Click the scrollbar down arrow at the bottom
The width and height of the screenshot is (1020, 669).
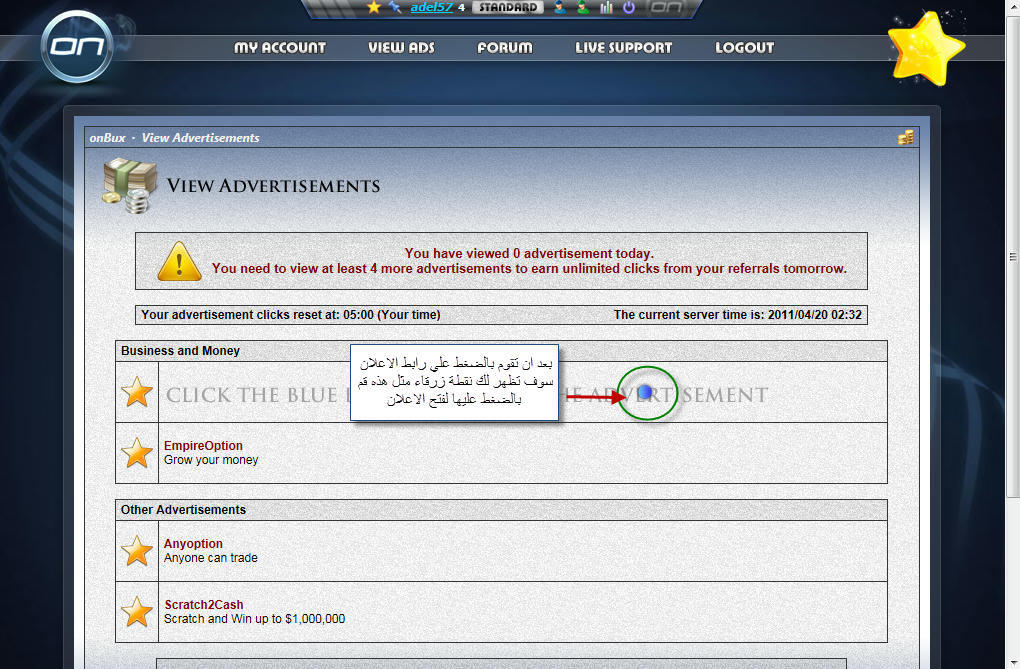pyautogui.click(x=1013, y=663)
